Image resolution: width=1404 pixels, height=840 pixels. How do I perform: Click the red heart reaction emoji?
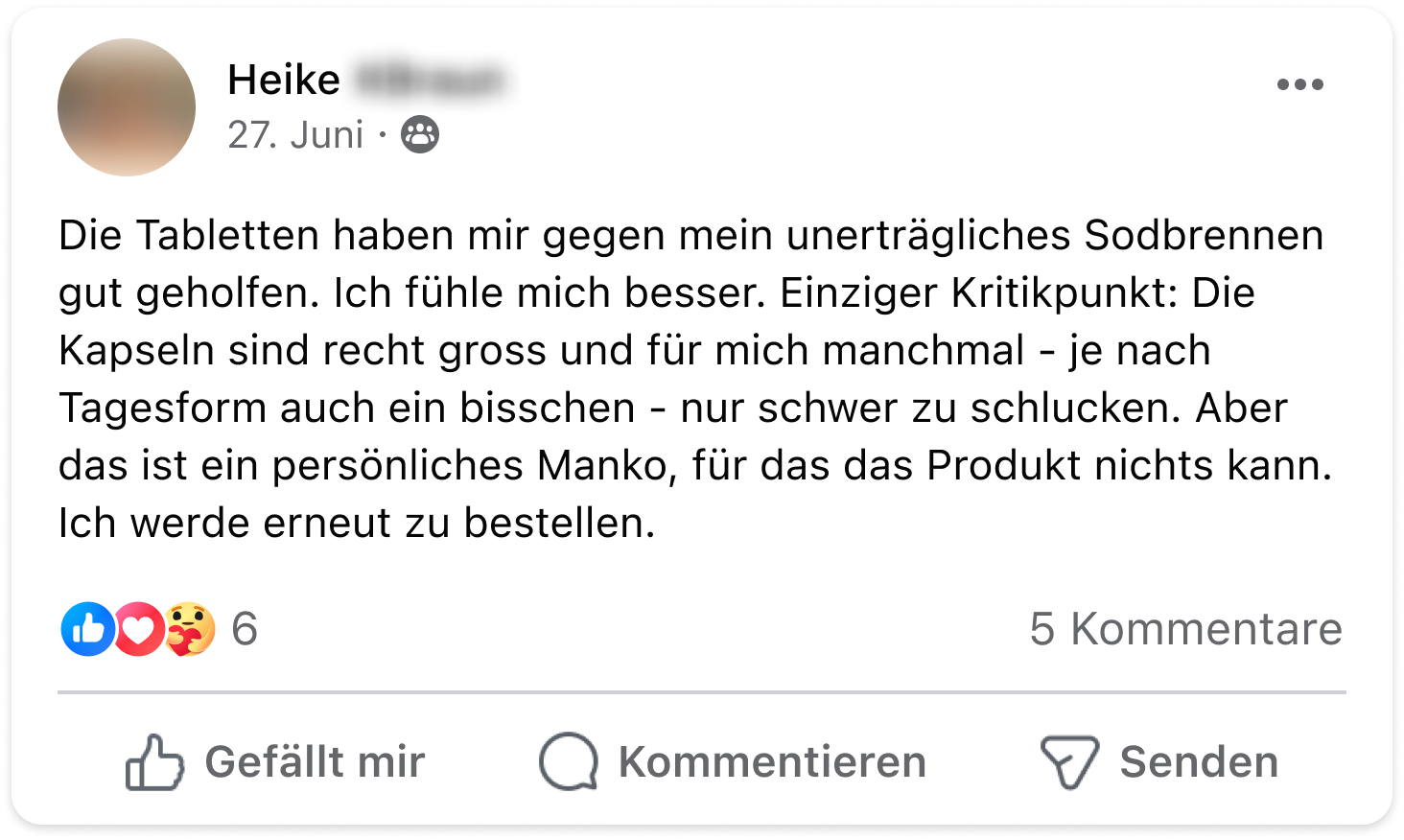(139, 629)
